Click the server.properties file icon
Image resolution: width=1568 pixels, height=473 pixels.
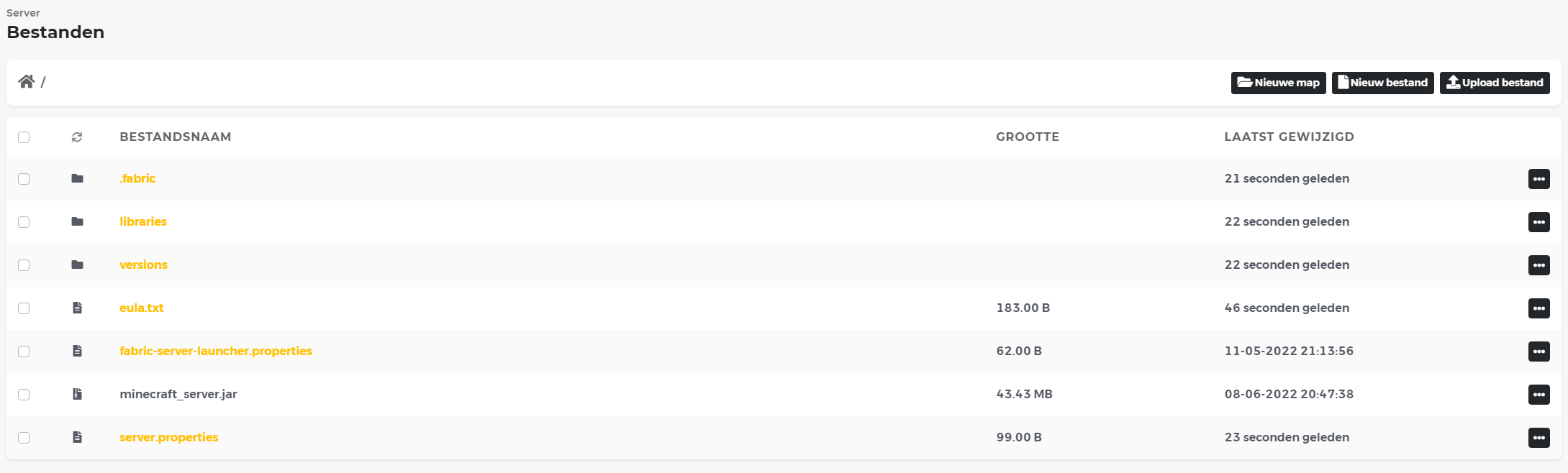coord(77,438)
